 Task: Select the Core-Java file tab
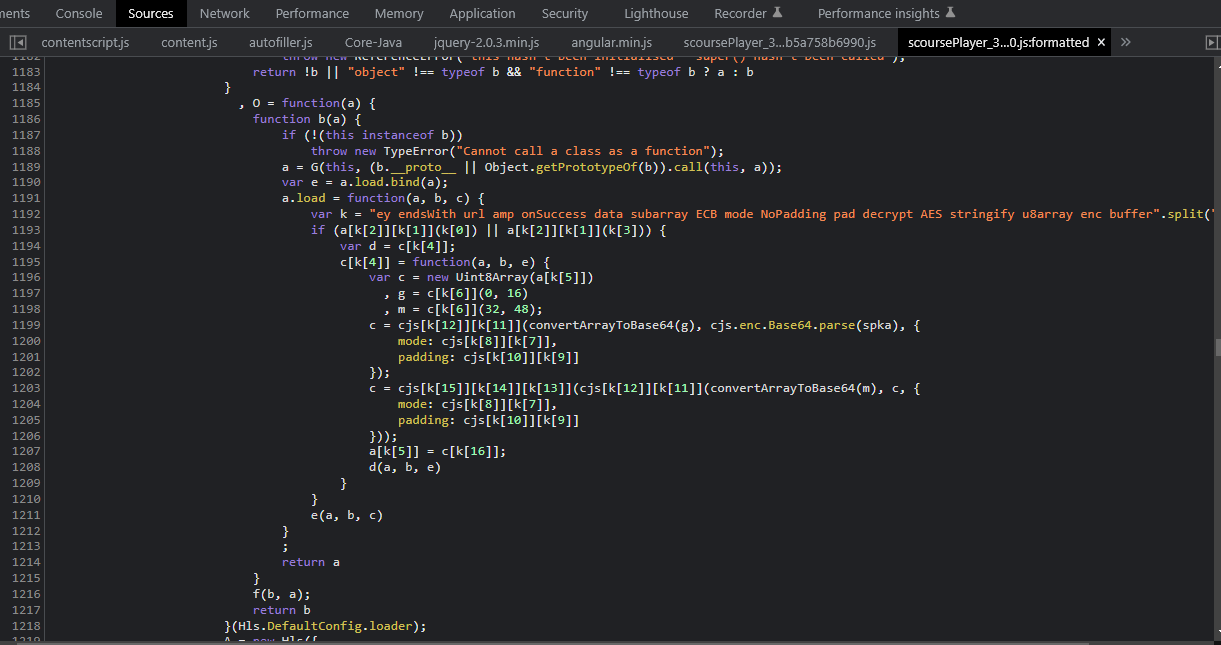[x=373, y=43]
